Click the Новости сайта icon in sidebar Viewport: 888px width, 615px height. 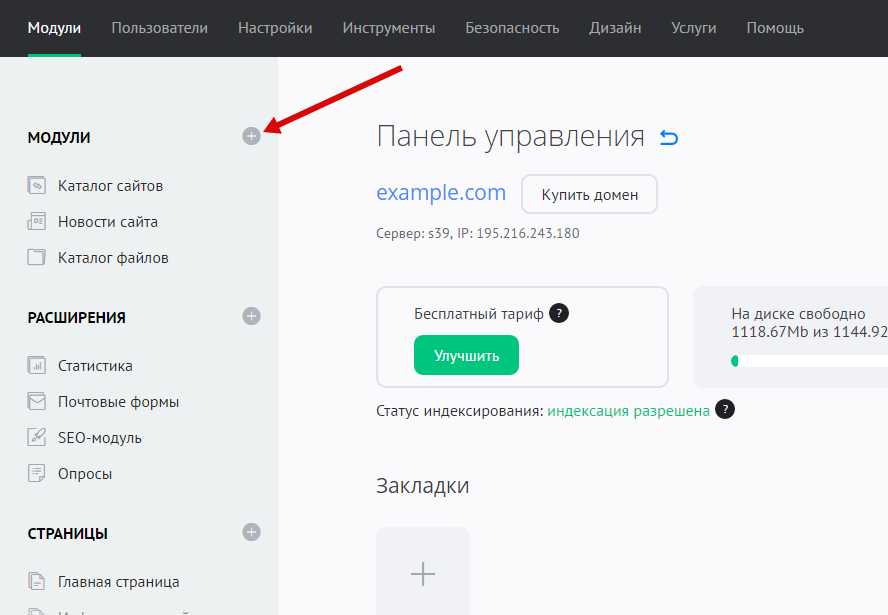point(37,222)
